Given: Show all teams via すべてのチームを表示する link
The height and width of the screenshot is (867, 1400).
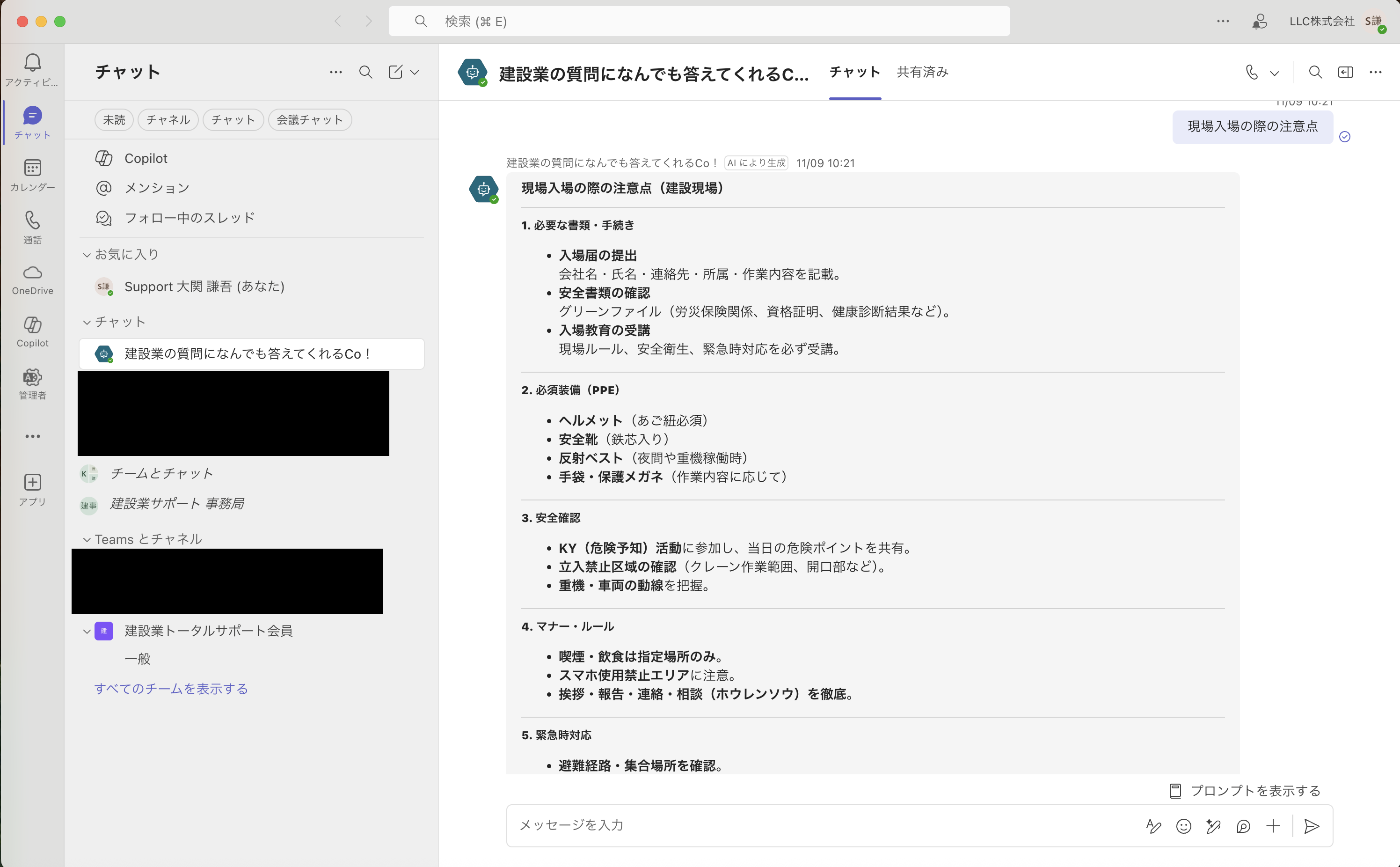Looking at the screenshot, I should tap(171, 689).
